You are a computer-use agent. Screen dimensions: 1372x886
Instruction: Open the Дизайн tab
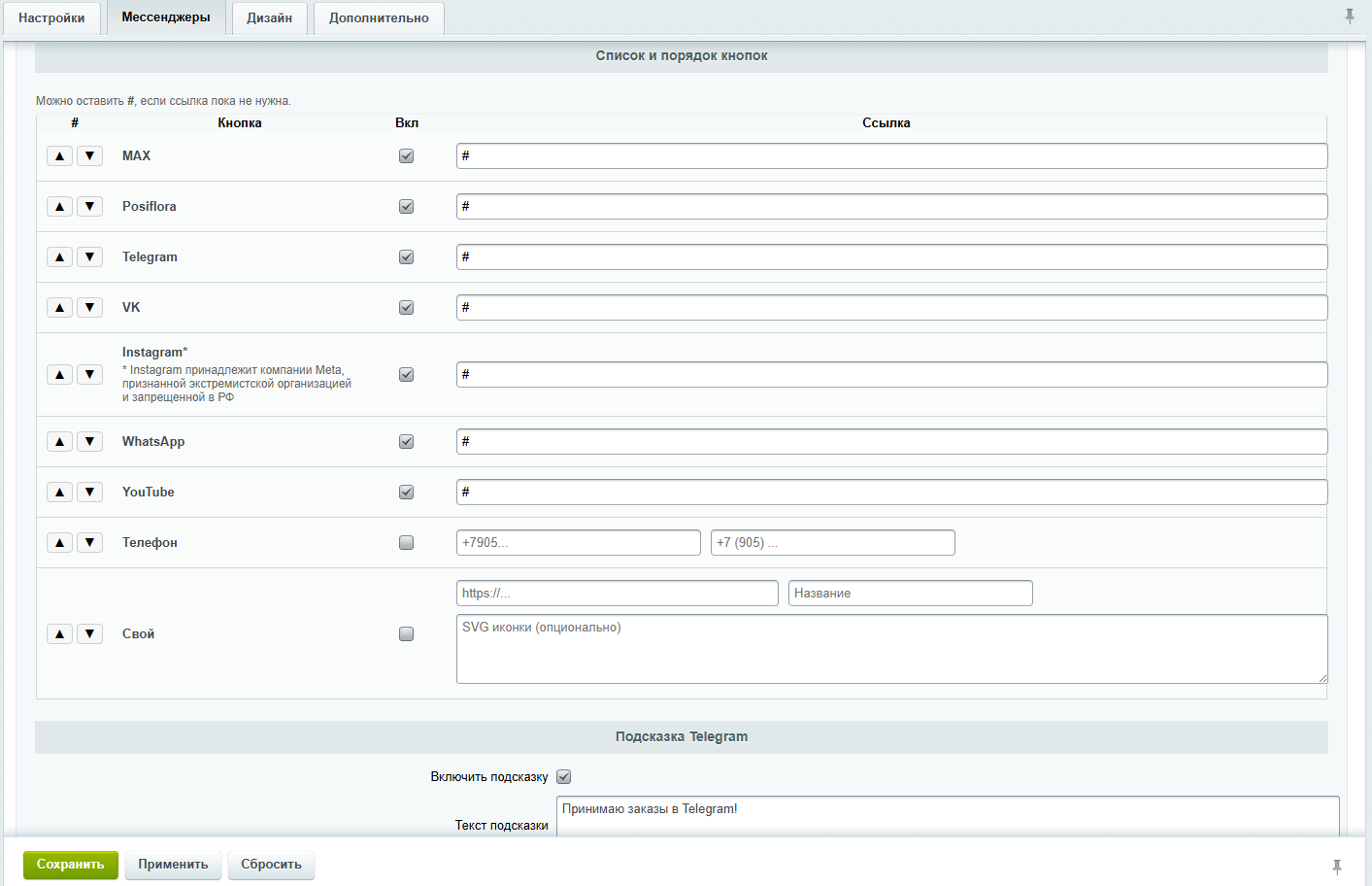pyautogui.click(x=270, y=18)
